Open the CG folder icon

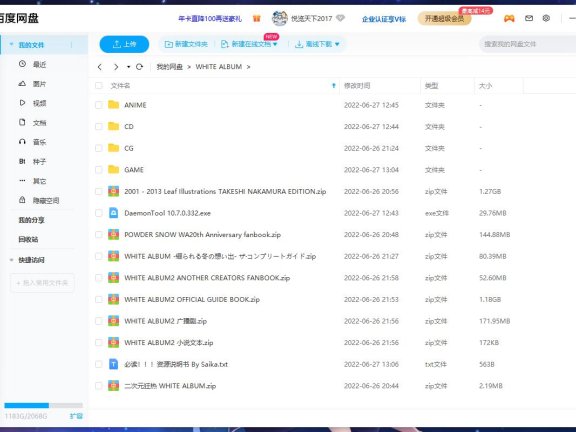(114, 148)
